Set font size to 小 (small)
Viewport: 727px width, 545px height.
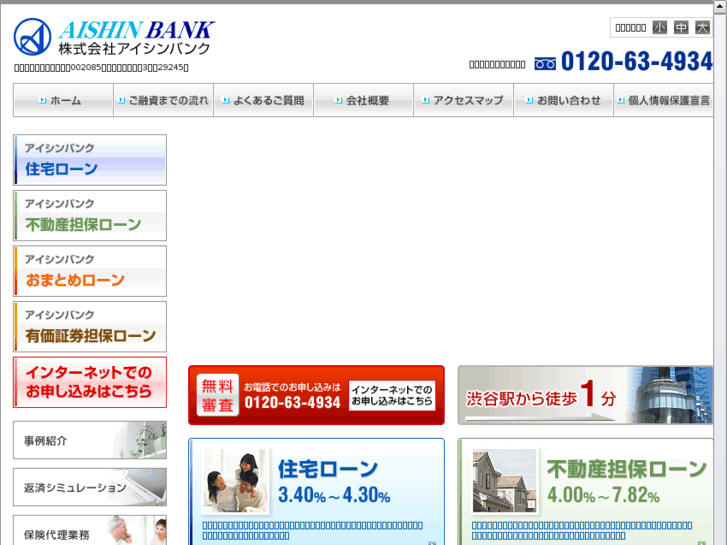(x=659, y=28)
